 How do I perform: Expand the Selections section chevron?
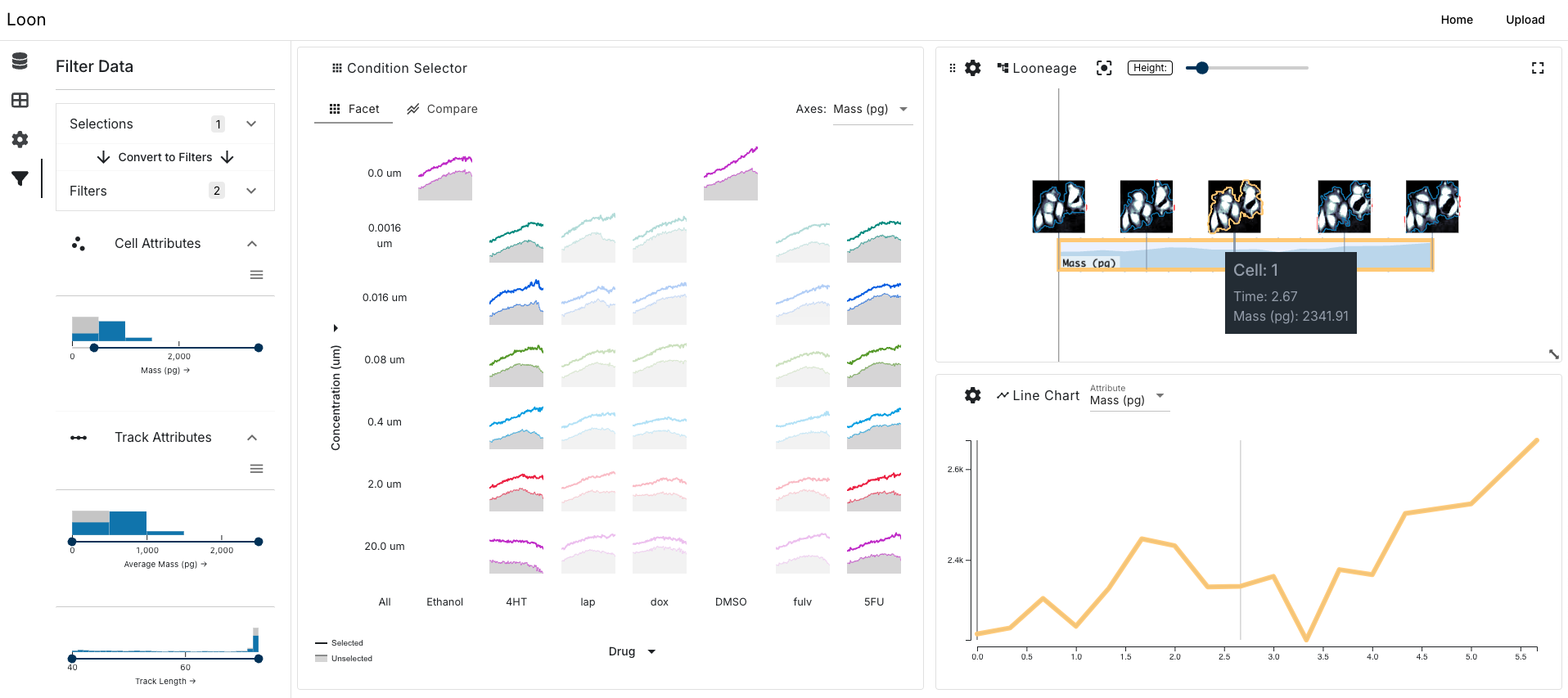[x=251, y=124]
